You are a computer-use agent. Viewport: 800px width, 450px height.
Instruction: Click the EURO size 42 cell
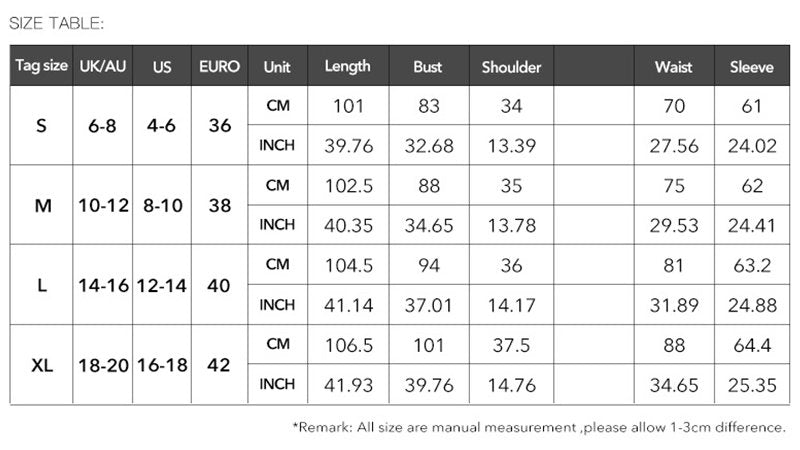(x=220, y=365)
